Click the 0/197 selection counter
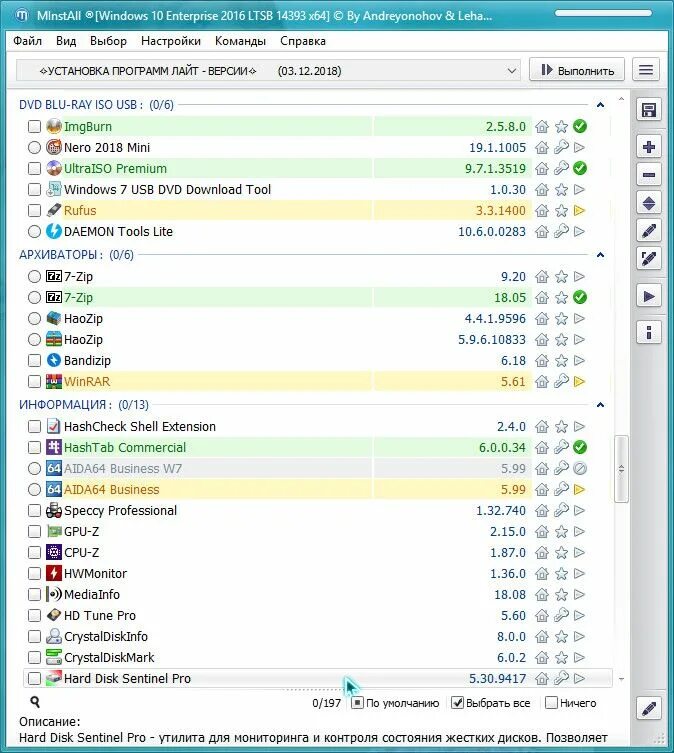This screenshot has height=753, width=674. (327, 703)
